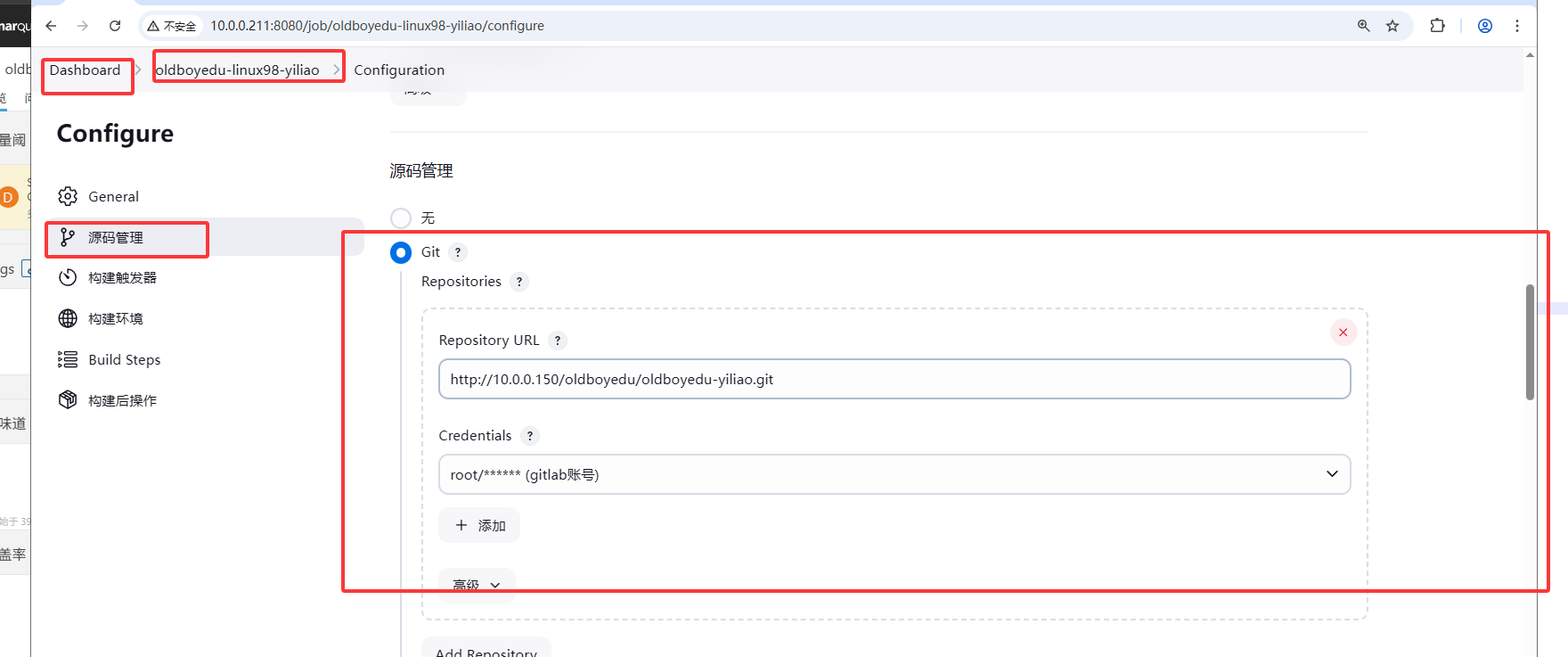
Task: Click into the Repository URL input field
Action: pos(894,379)
